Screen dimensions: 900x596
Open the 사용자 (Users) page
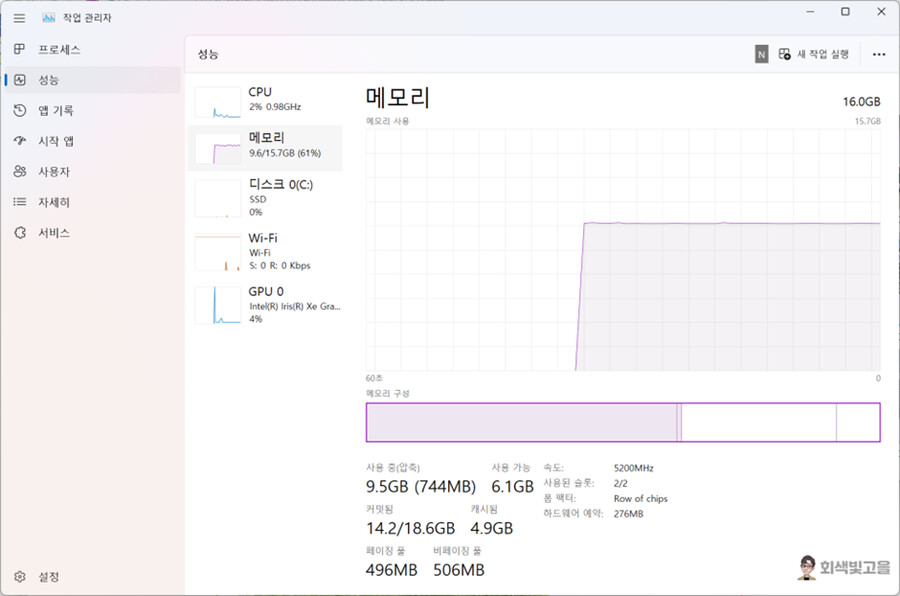[55, 171]
